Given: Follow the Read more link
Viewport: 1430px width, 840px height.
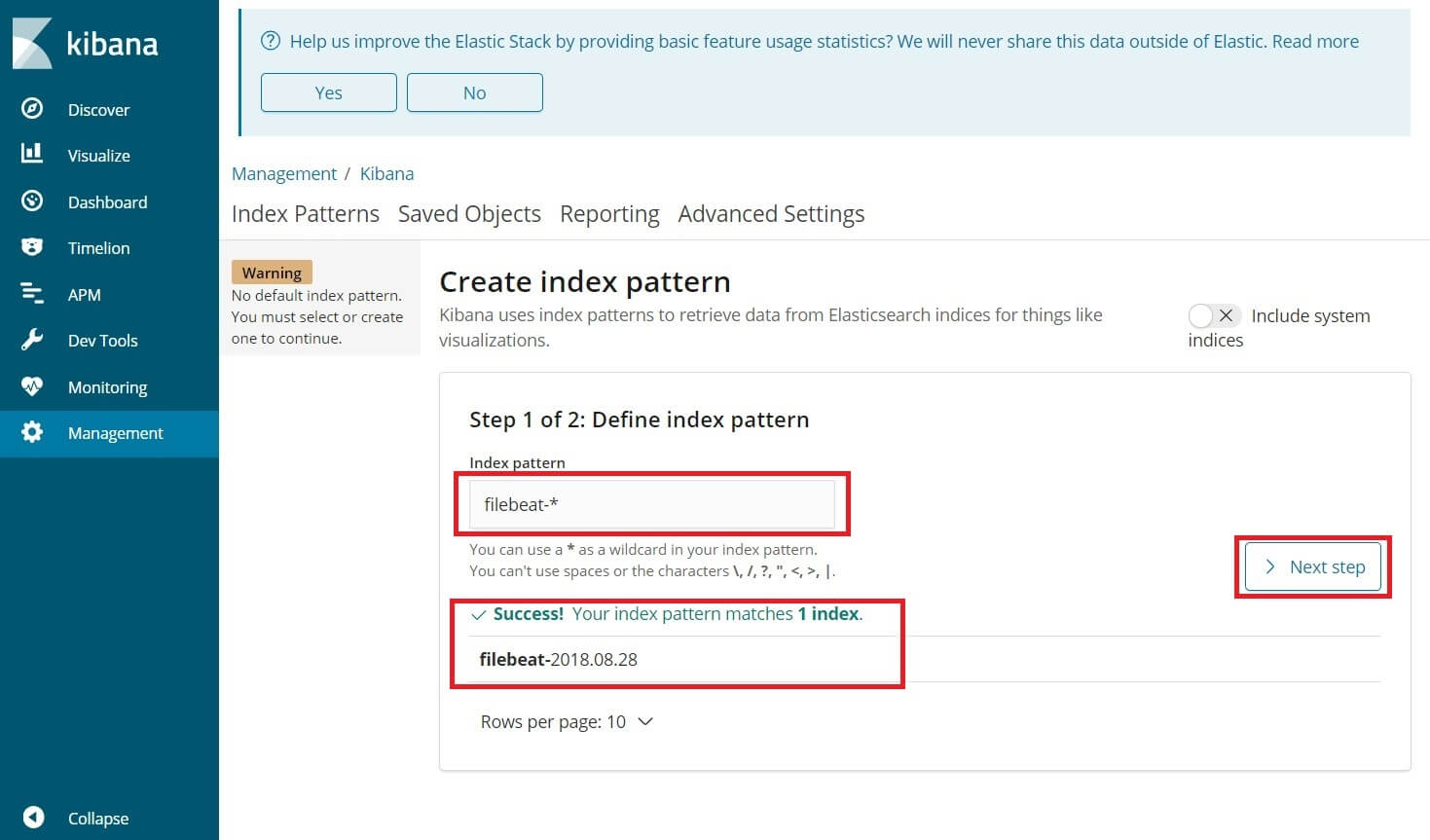Looking at the screenshot, I should pos(1315,41).
